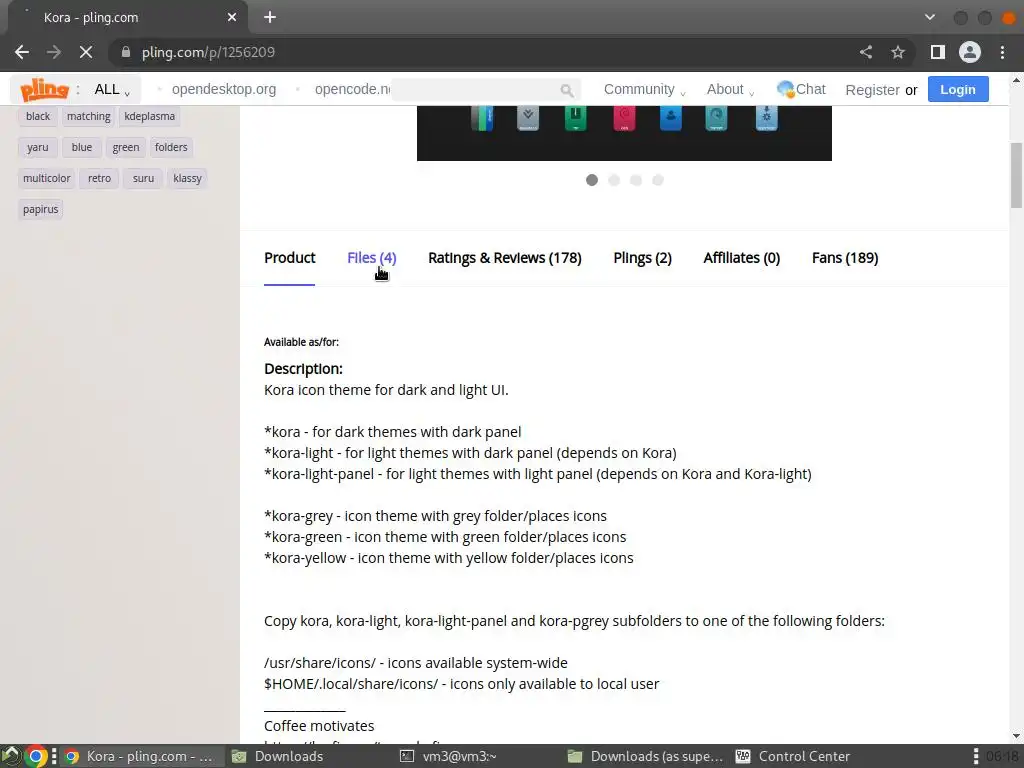The height and width of the screenshot is (768, 1024).
Task: Click the browser forward arrow
Action: [54, 52]
